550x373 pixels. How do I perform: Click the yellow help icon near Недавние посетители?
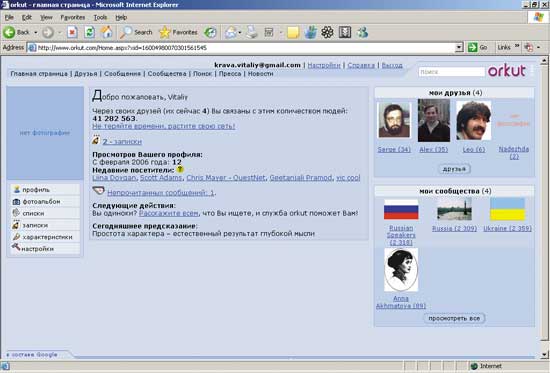pos(180,169)
